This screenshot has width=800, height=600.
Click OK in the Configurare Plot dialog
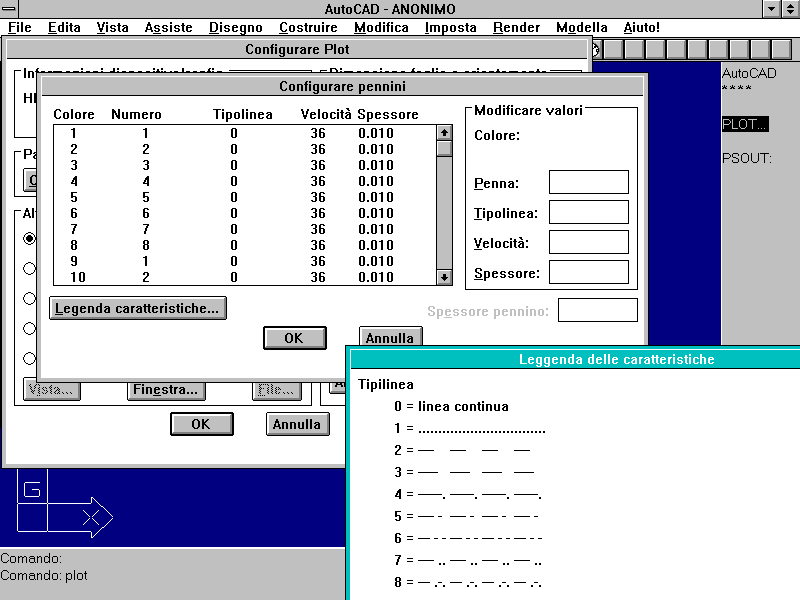[202, 424]
